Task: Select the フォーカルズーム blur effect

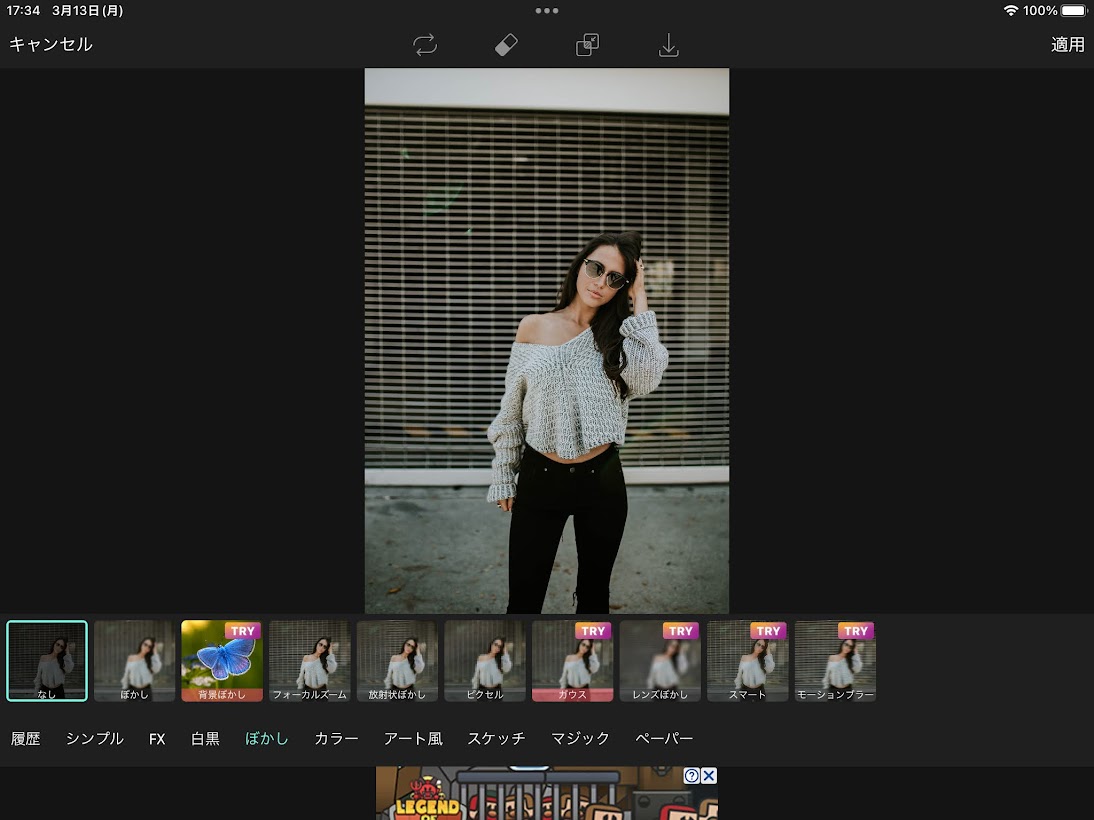Action: click(310, 660)
